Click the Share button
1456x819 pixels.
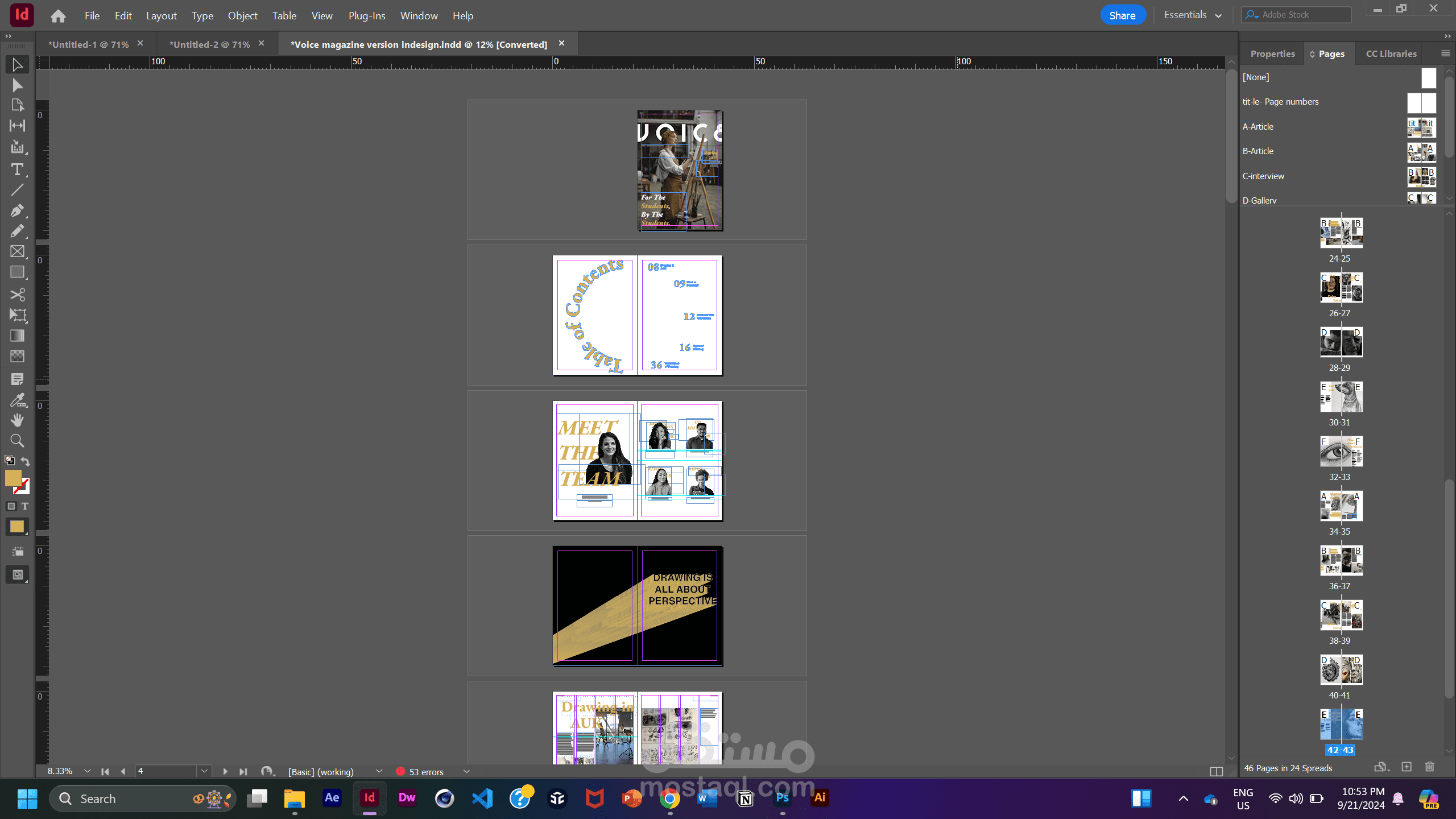click(1122, 15)
